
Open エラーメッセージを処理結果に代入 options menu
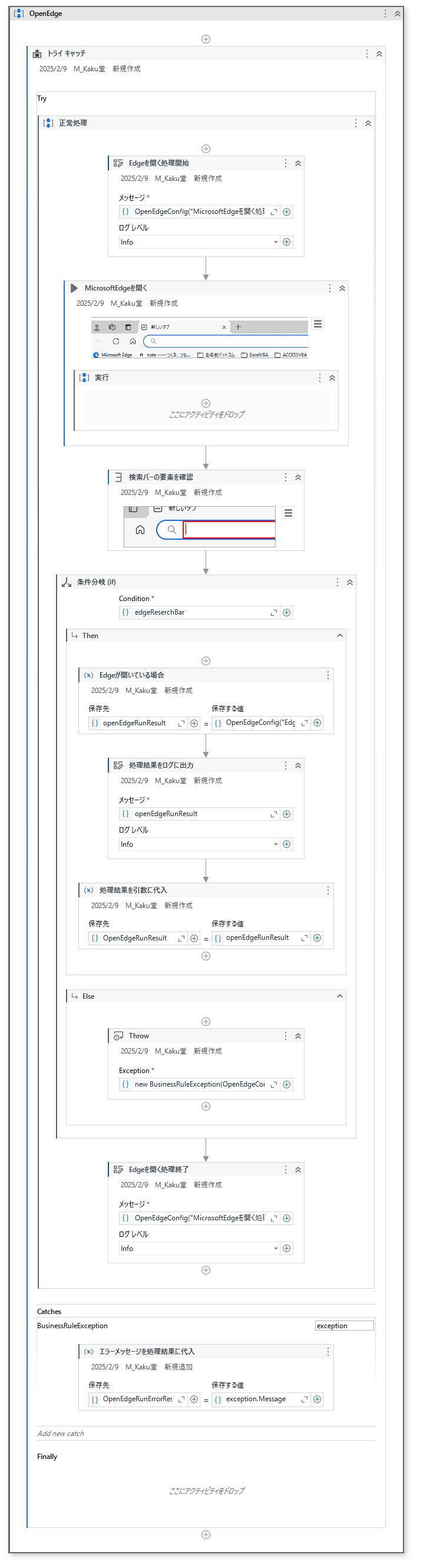pos(328,1351)
